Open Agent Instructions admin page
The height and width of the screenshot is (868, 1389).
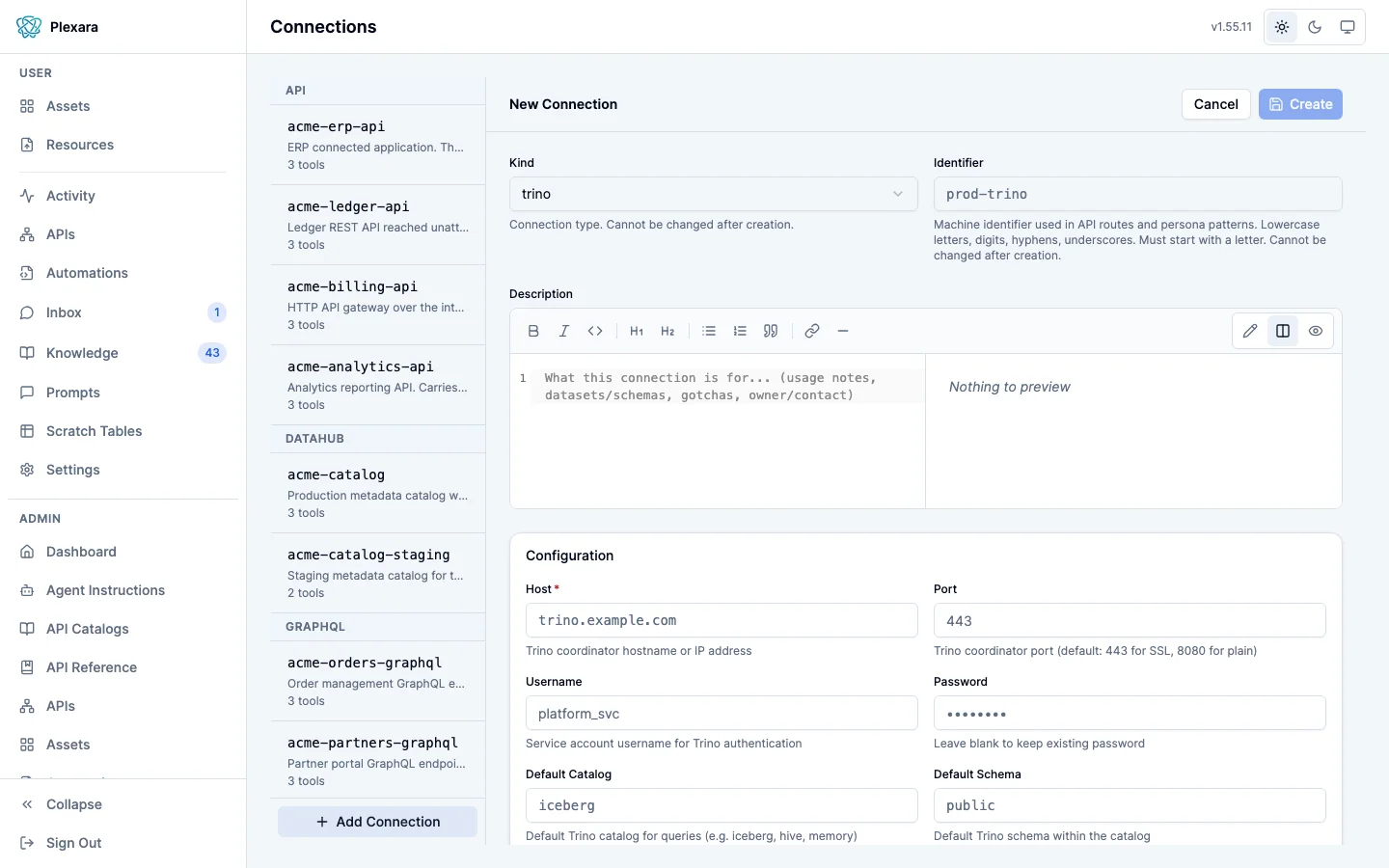pyautogui.click(x=123, y=590)
